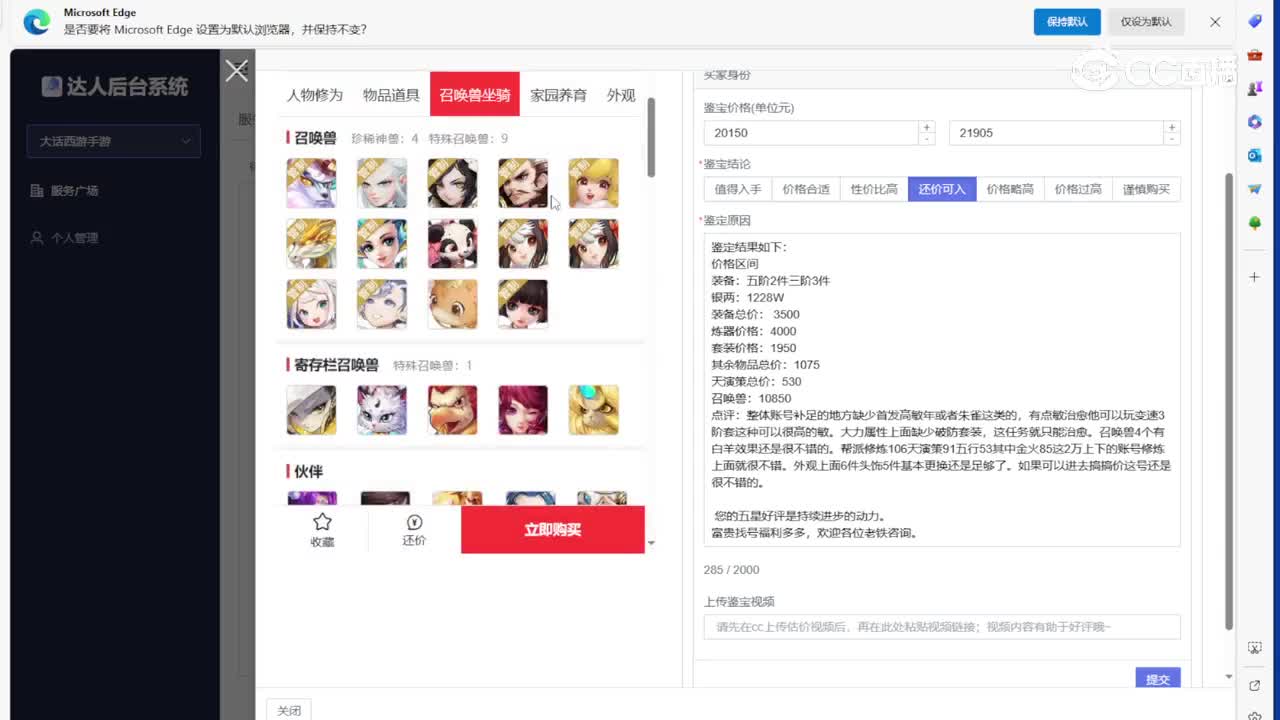Screen dimensions: 1280x720
Task: Click the panda summoned beast thumbnail
Action: pyautogui.click(x=452, y=243)
